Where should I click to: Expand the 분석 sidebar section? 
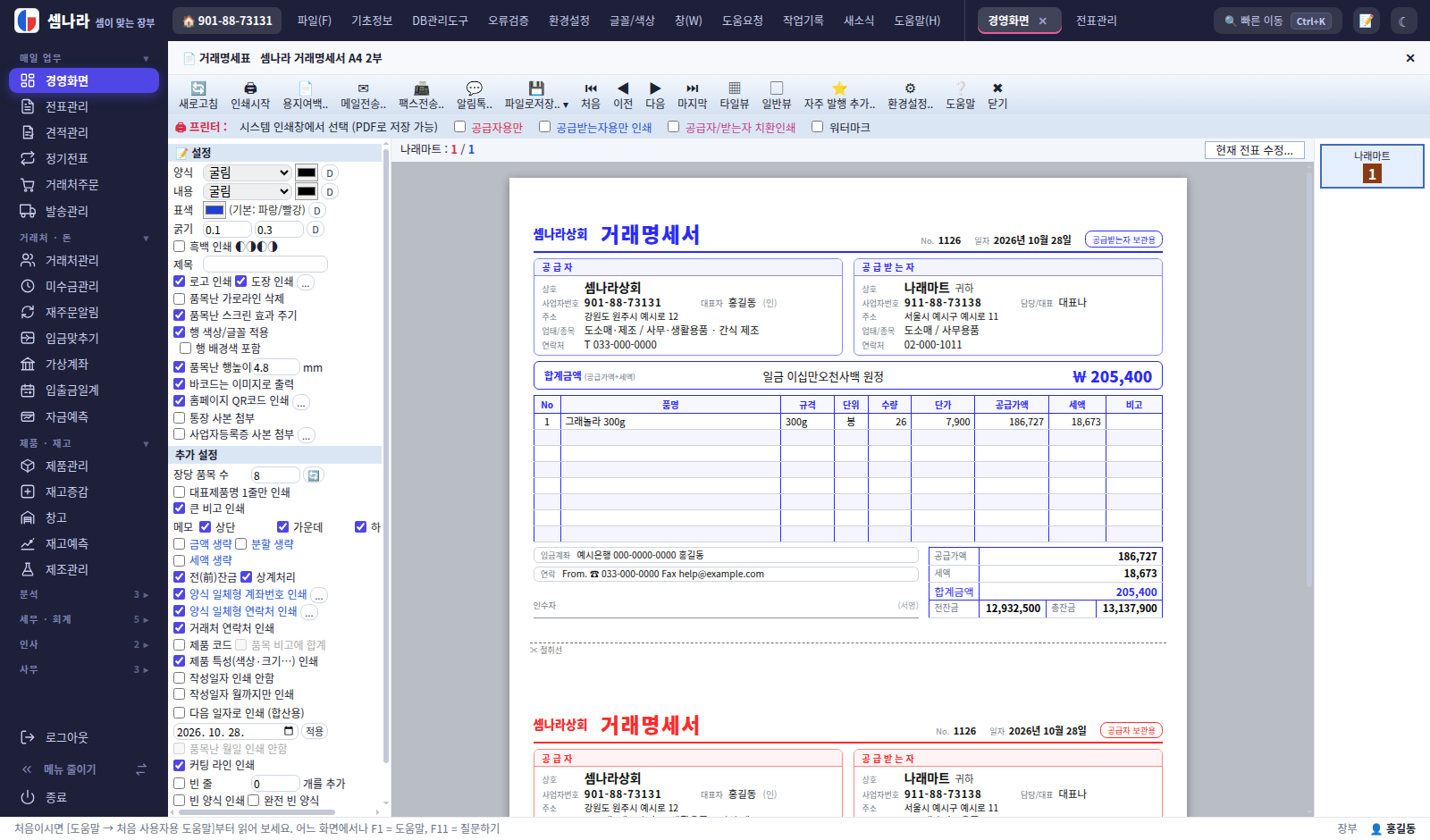[x=84, y=594]
